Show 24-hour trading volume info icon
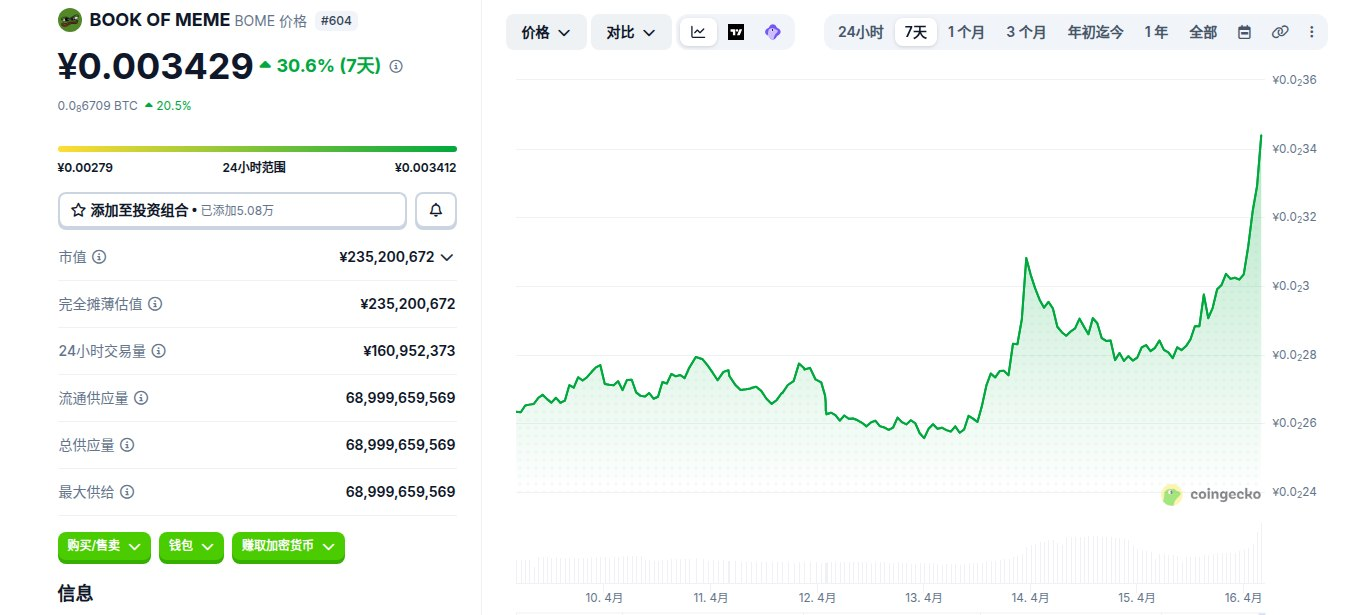The width and height of the screenshot is (1360, 615). pos(159,351)
